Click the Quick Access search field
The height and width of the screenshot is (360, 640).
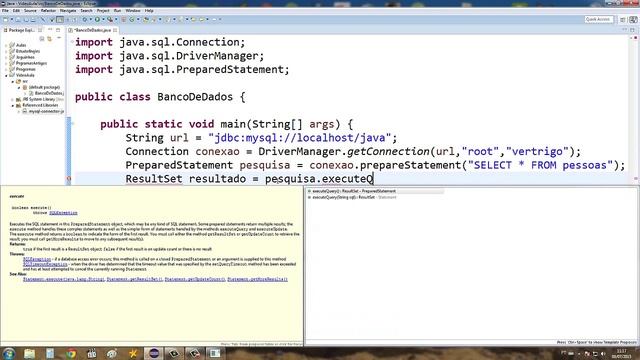[x=598, y=20]
